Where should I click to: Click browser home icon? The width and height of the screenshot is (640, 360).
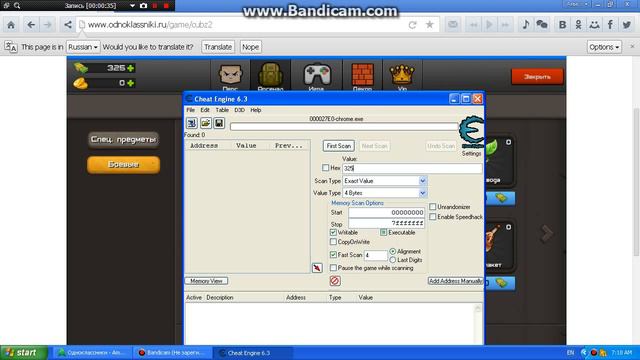[11, 25]
